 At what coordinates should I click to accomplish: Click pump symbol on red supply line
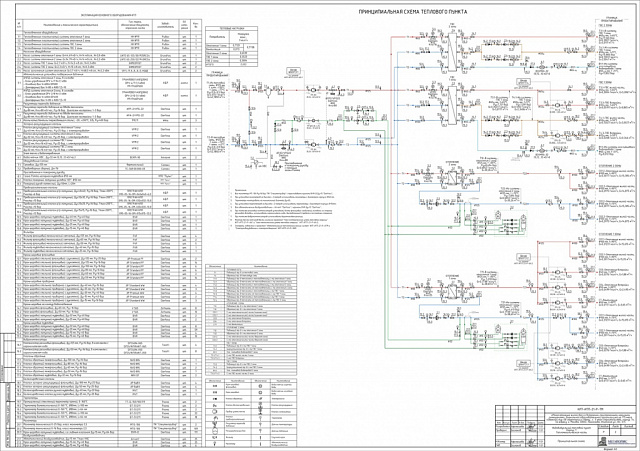click(x=312, y=90)
